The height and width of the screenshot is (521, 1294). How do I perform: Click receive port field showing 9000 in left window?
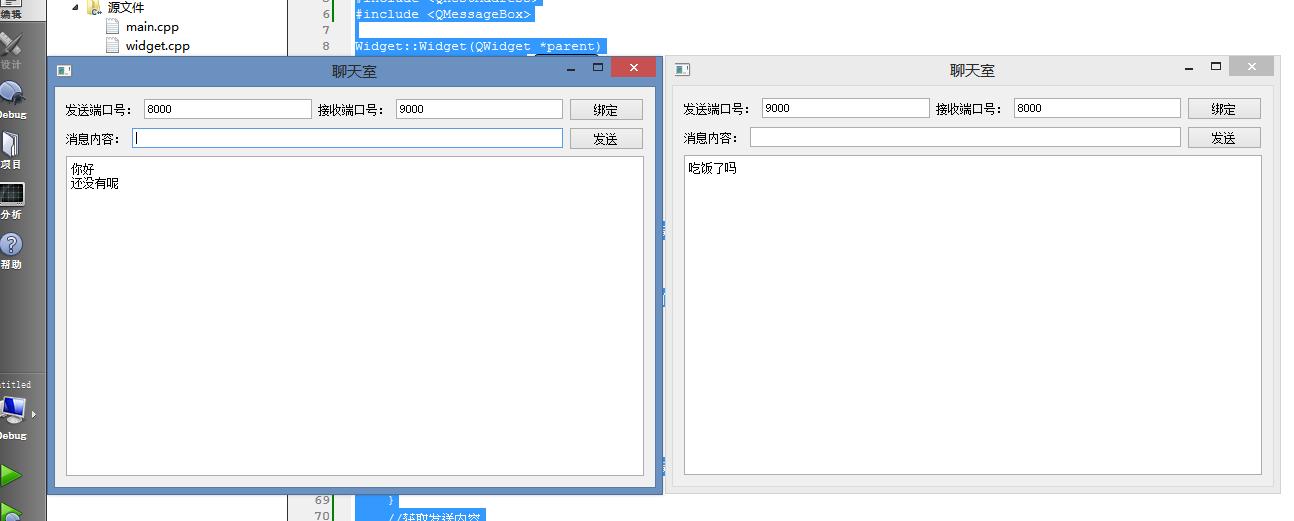(x=479, y=109)
